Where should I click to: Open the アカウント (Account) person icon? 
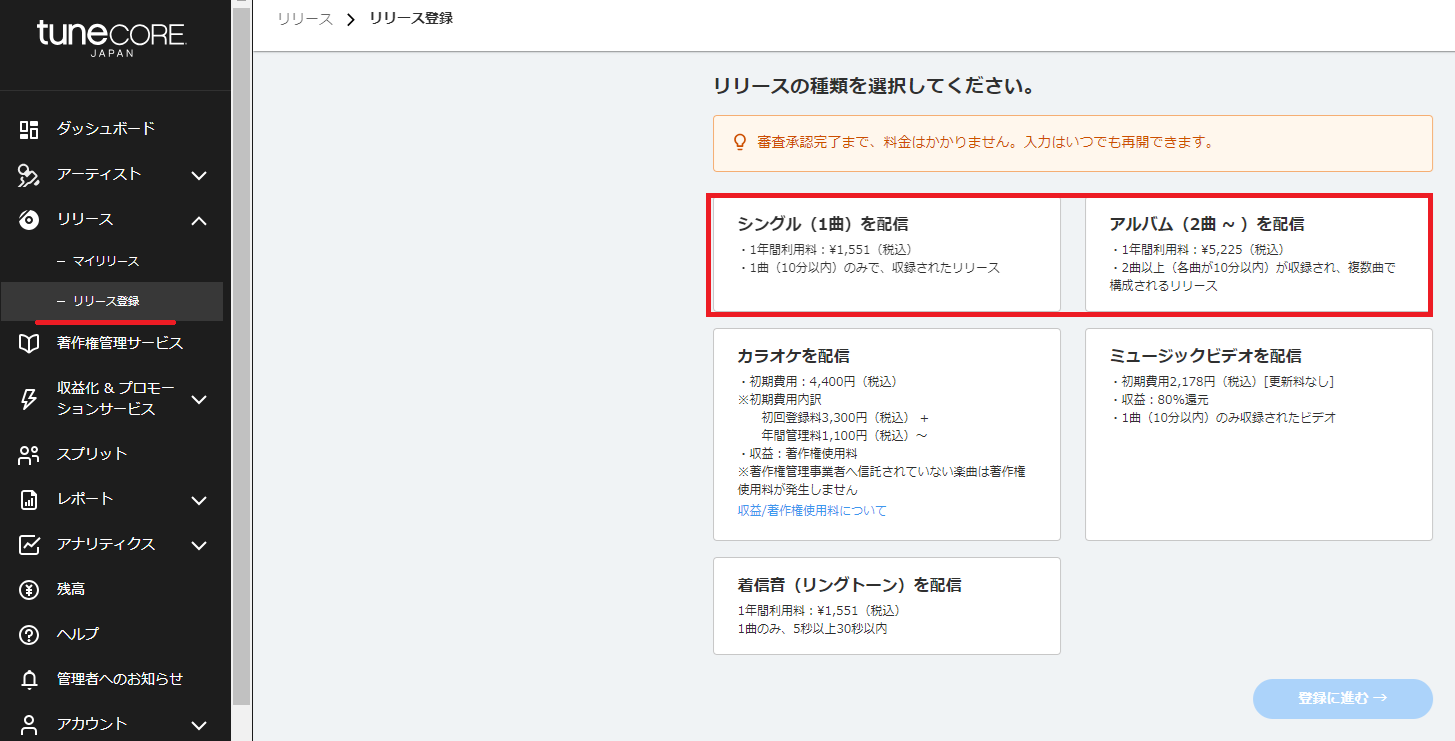pyautogui.click(x=27, y=722)
